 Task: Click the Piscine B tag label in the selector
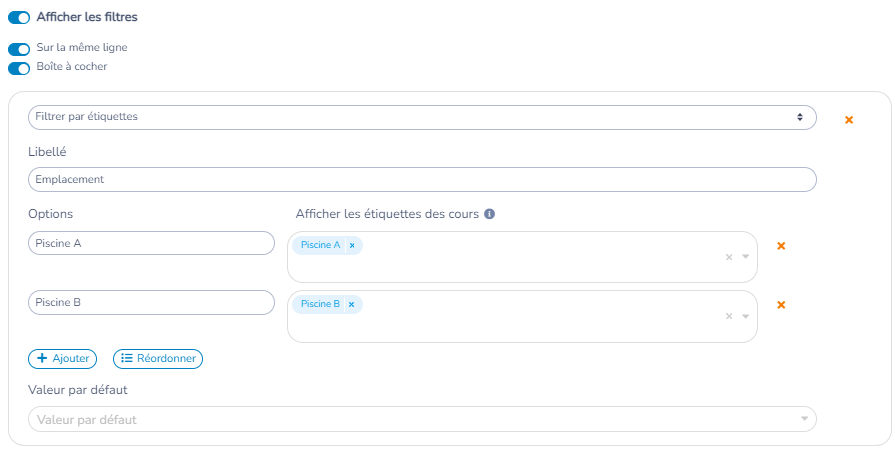[x=320, y=304]
